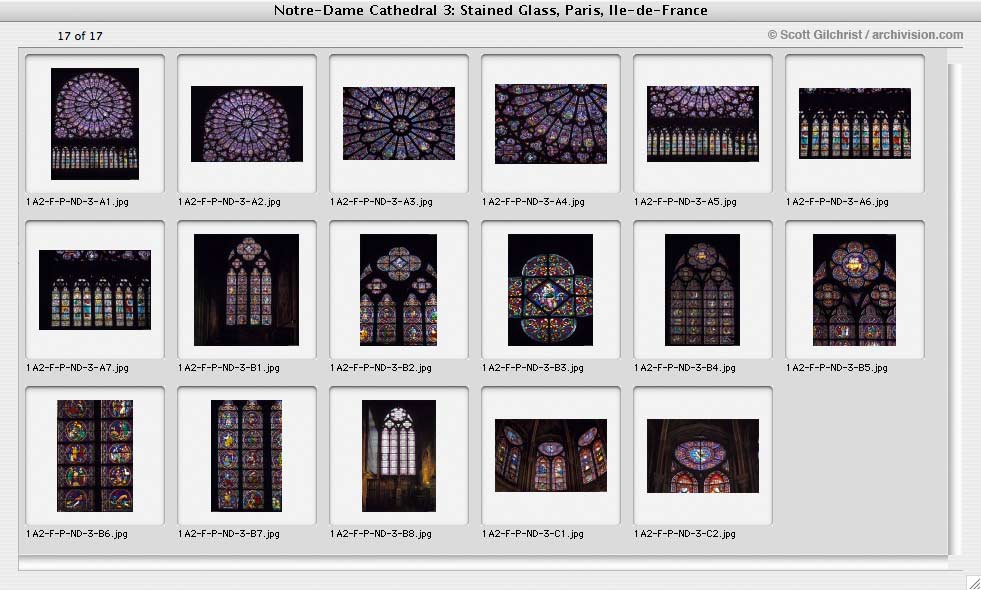Click the Scott Gilchrist archivision.com credit
The height and width of the screenshot is (590, 981).
pos(865,35)
